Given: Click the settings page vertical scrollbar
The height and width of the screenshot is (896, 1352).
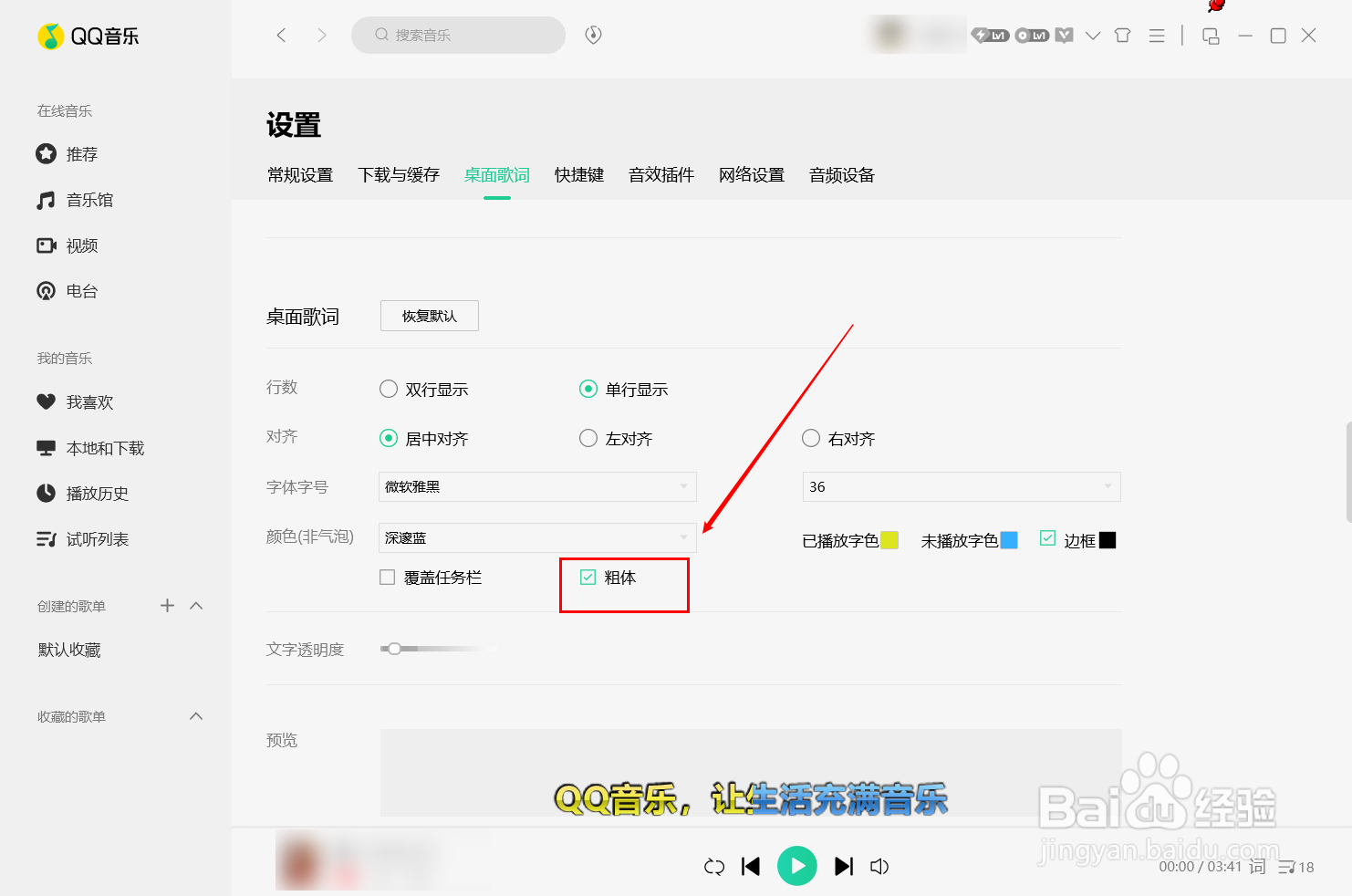Looking at the screenshot, I should click(1348, 472).
